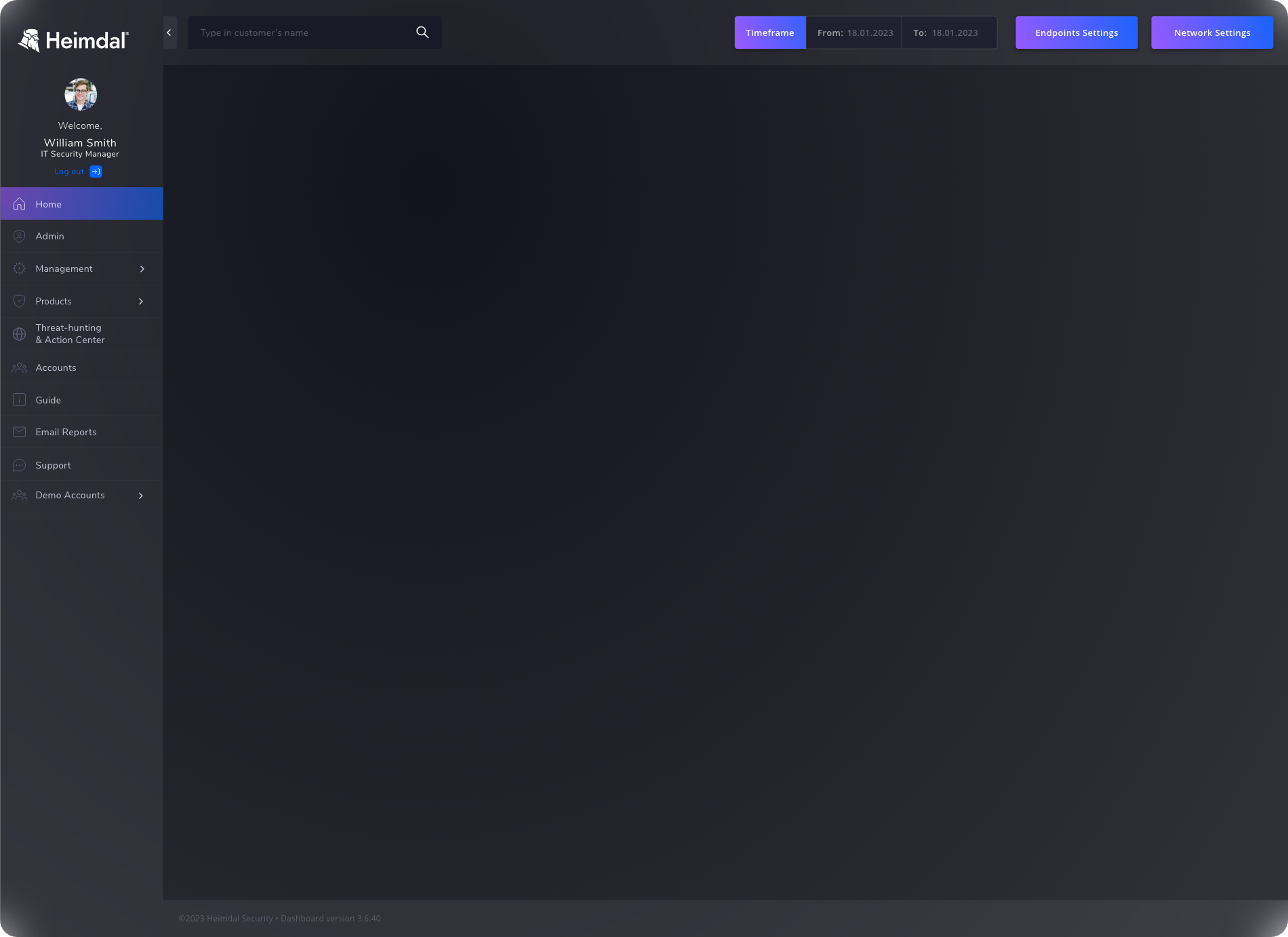Open the To date picker

[x=949, y=33]
